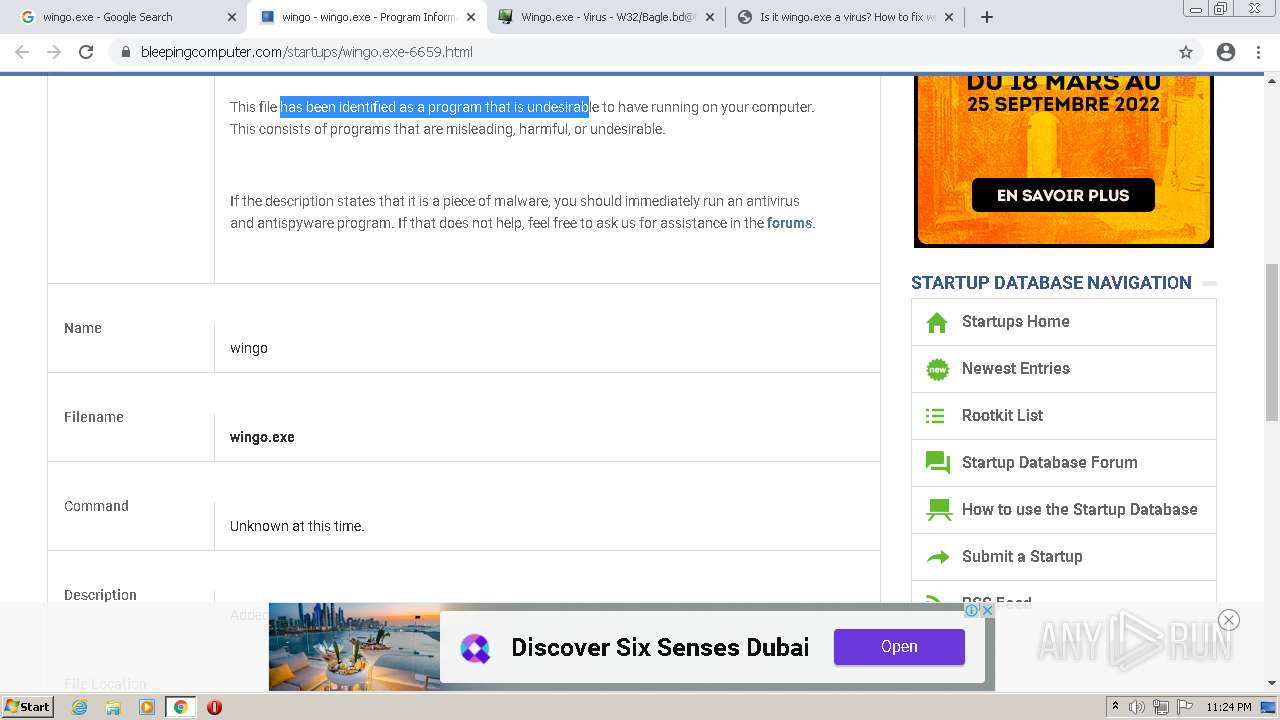Bookmark this page with the star
The height and width of the screenshot is (720, 1280).
1186,52
